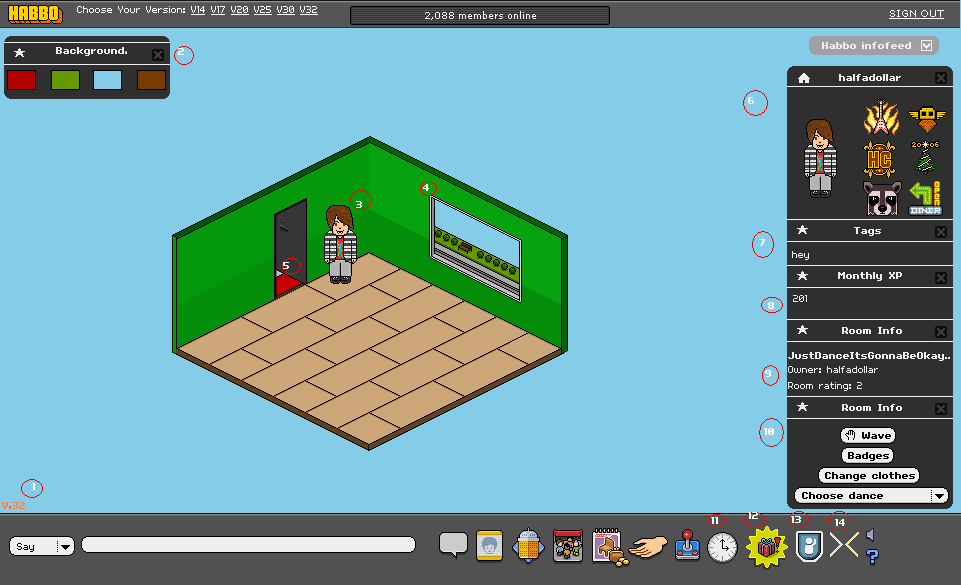Open the catalogue chair and coins icon
This screenshot has width=961, height=585.
click(x=609, y=545)
